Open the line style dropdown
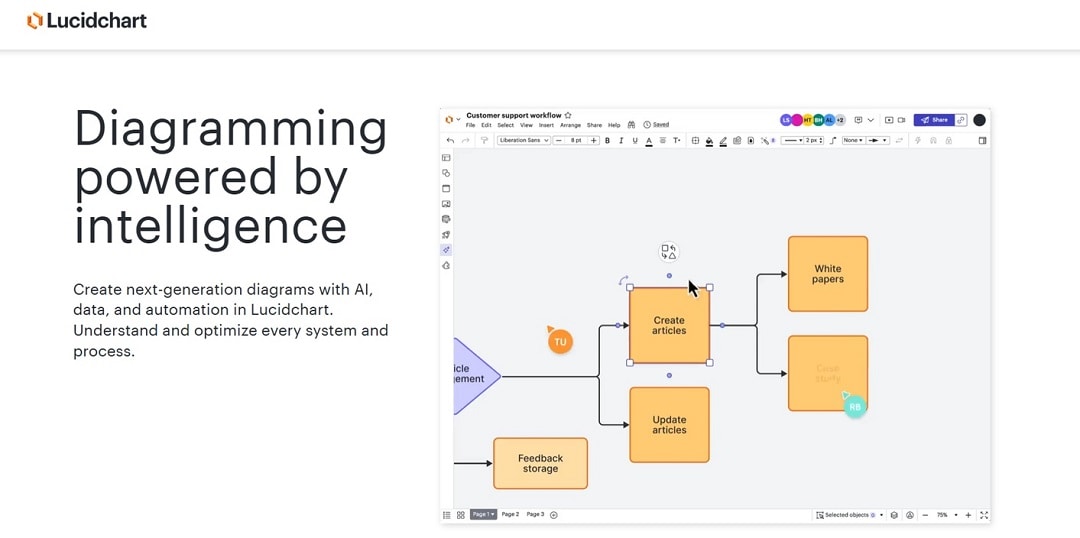1080x538 pixels. coord(791,141)
